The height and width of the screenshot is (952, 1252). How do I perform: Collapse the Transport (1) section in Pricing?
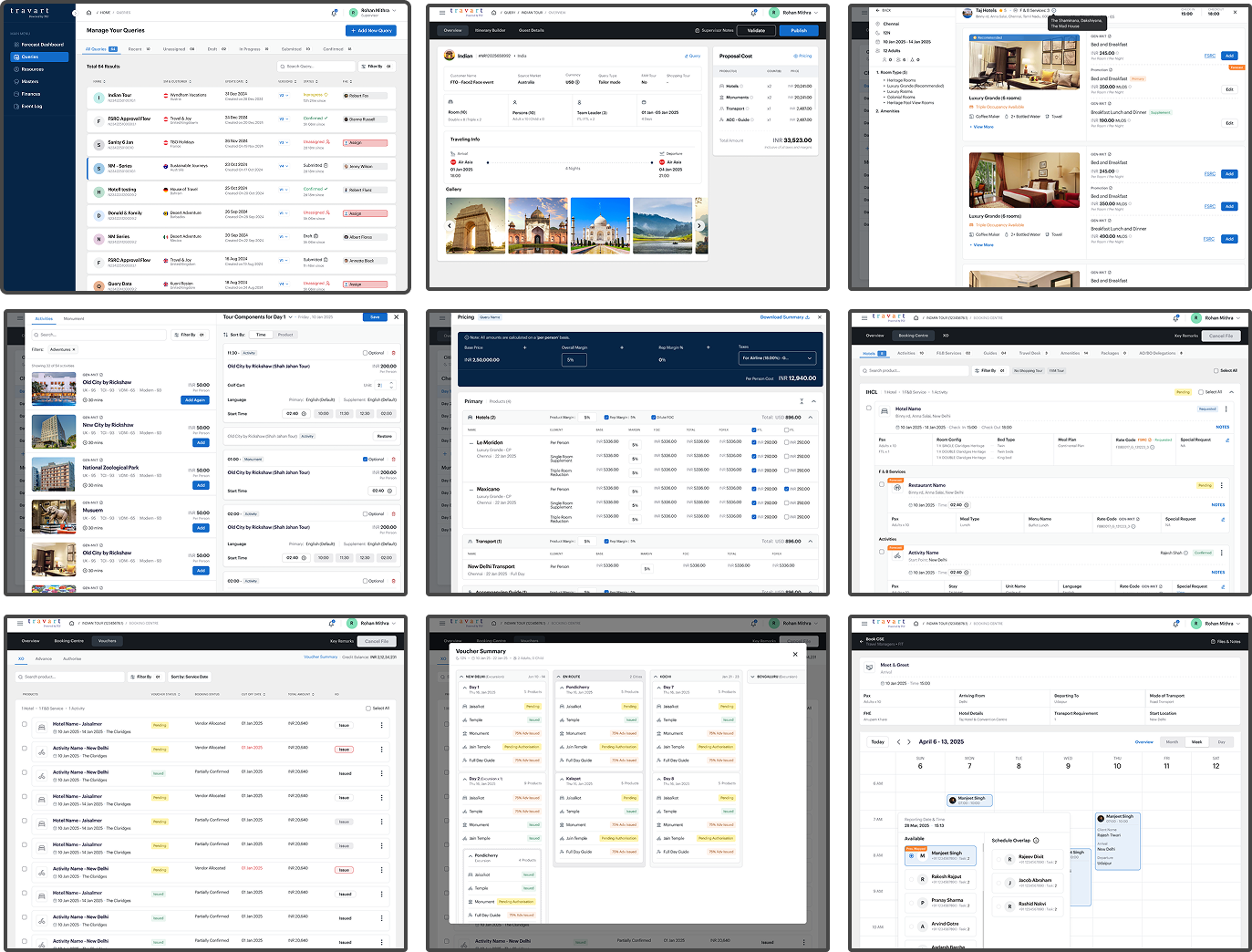click(x=810, y=542)
